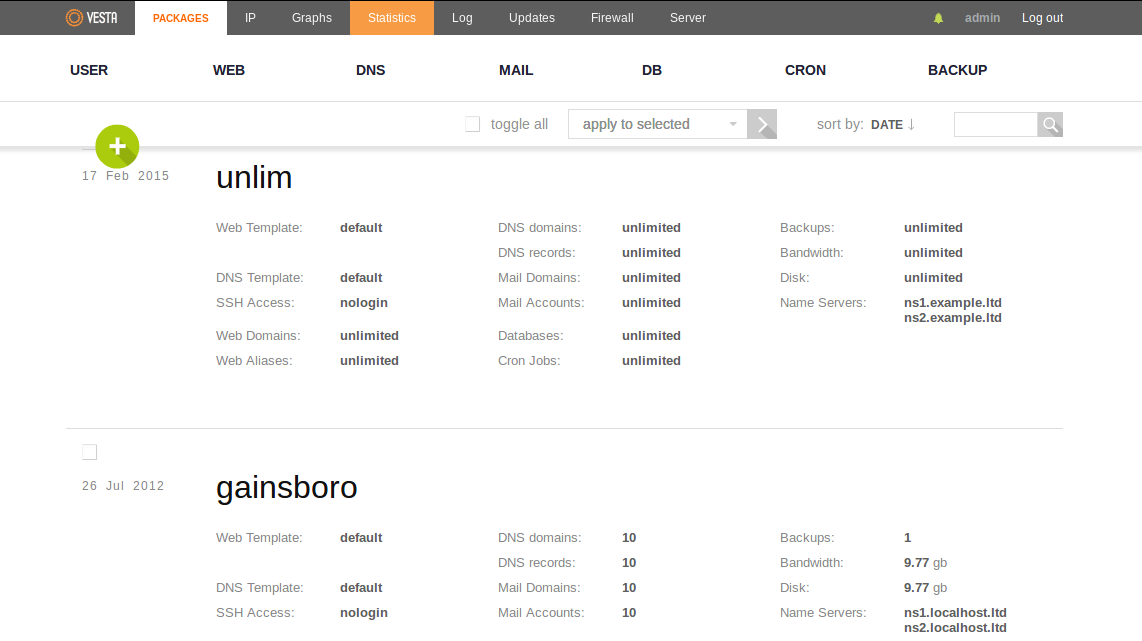Screen dimensions: 1142x641
Task: Click the notification bell icon
Action: tap(938, 18)
